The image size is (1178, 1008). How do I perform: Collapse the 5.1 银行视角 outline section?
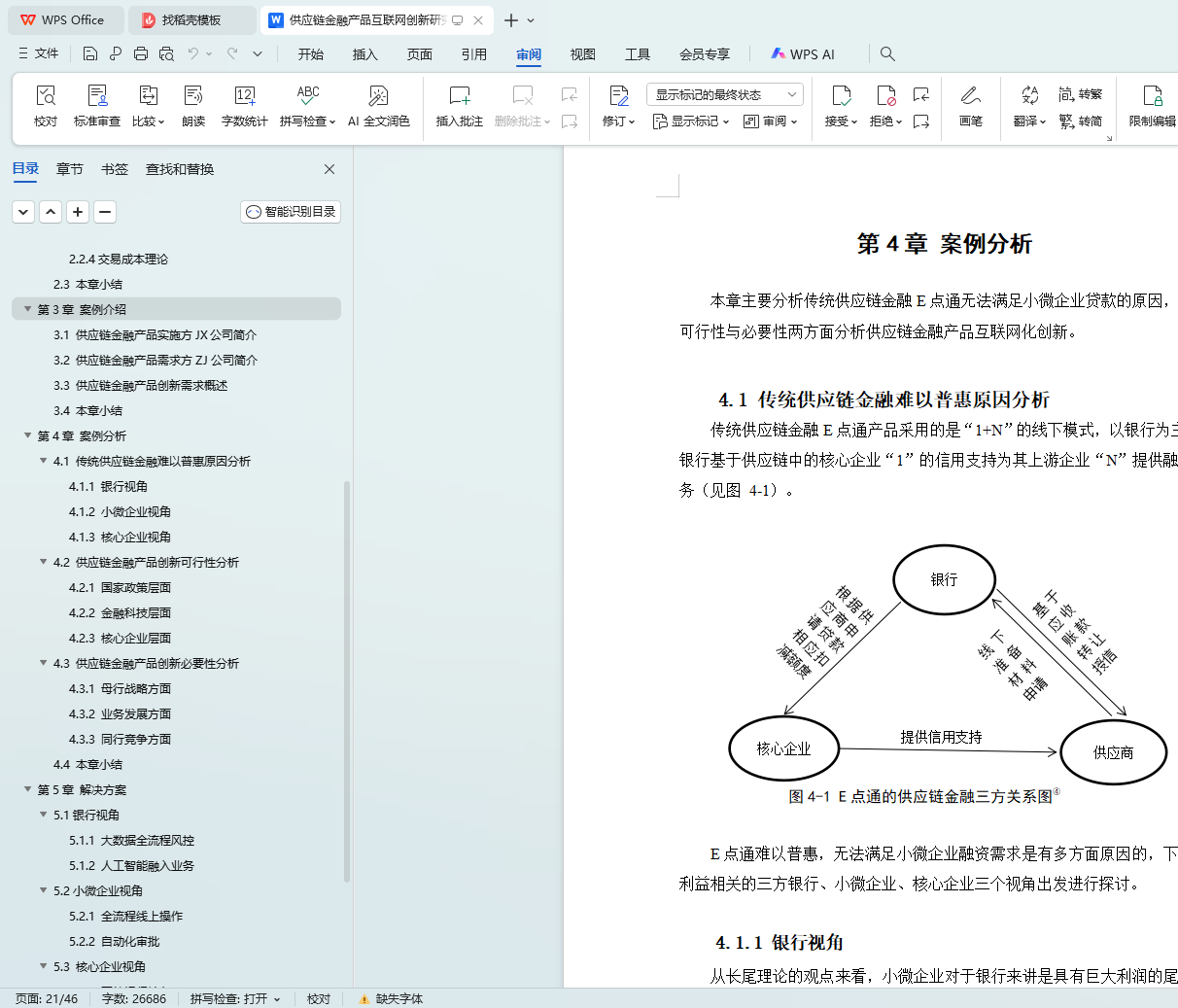point(43,815)
